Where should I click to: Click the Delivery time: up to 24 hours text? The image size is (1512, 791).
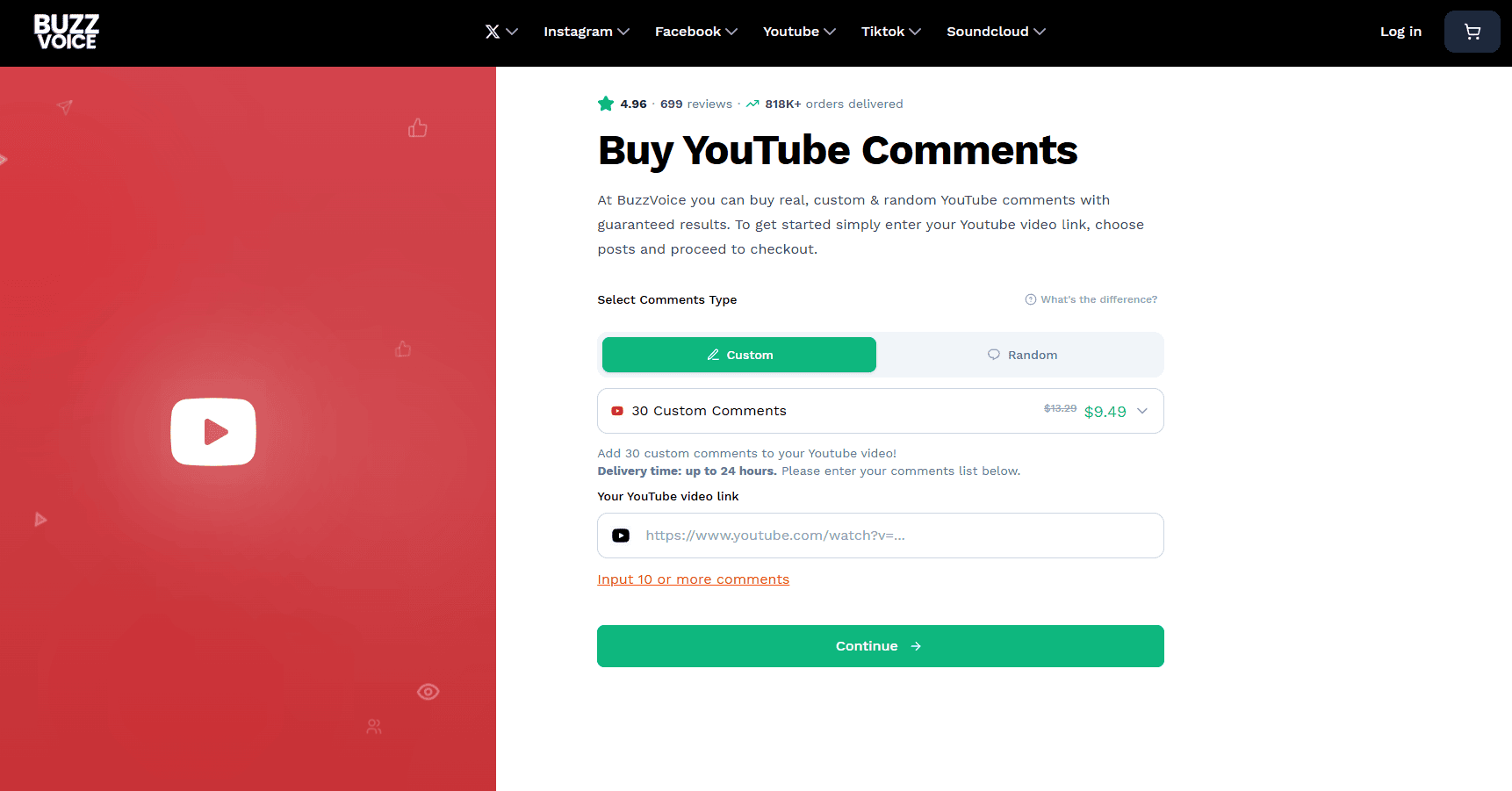point(687,471)
